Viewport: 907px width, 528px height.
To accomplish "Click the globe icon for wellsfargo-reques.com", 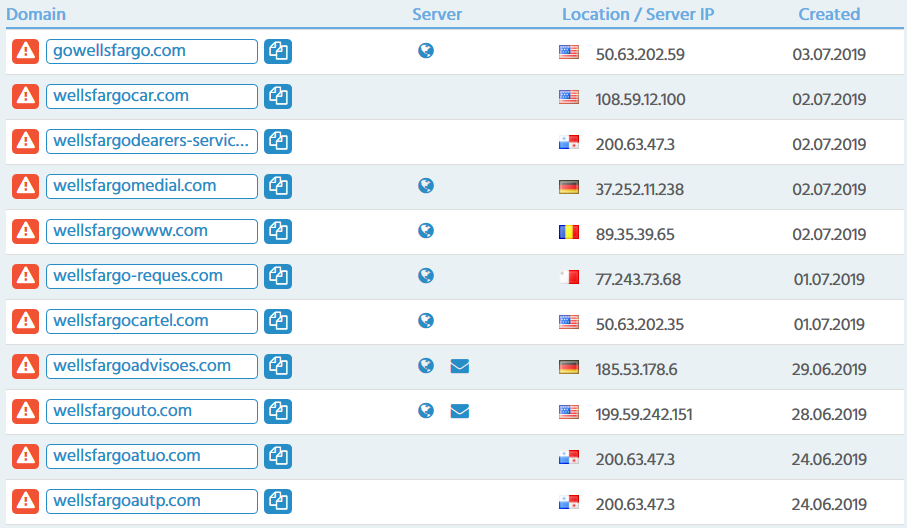I will tap(426, 276).
